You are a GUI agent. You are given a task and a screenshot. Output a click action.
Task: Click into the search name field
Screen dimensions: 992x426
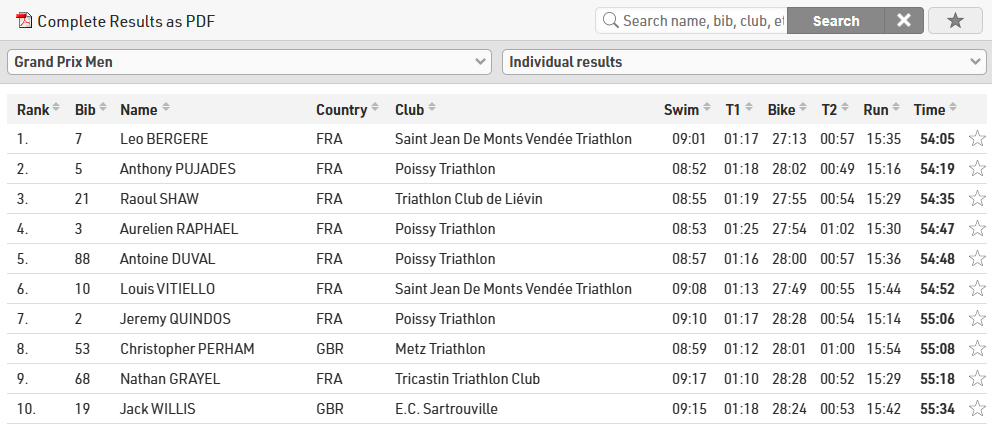[702, 20]
